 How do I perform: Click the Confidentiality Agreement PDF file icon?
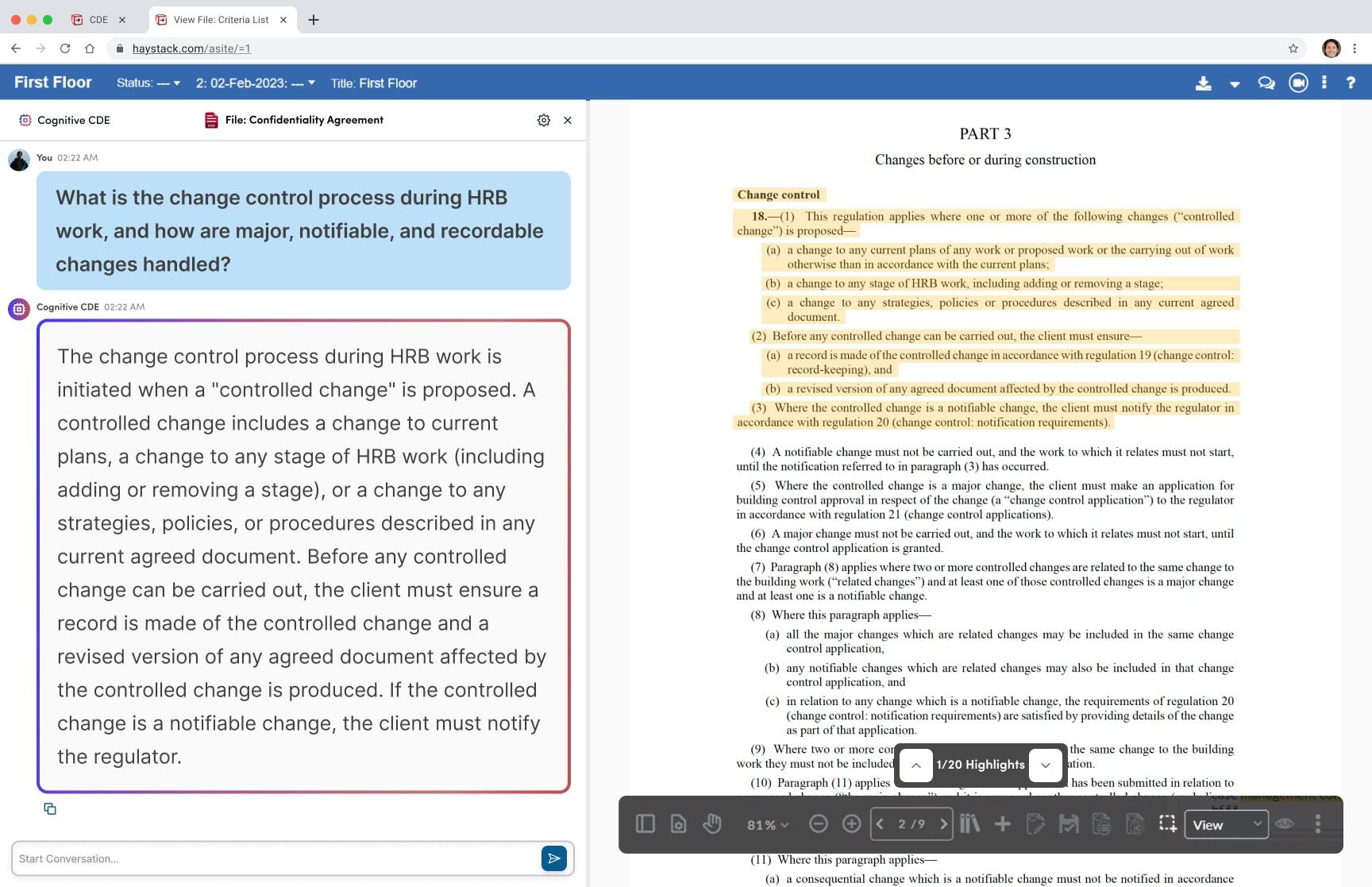click(211, 120)
